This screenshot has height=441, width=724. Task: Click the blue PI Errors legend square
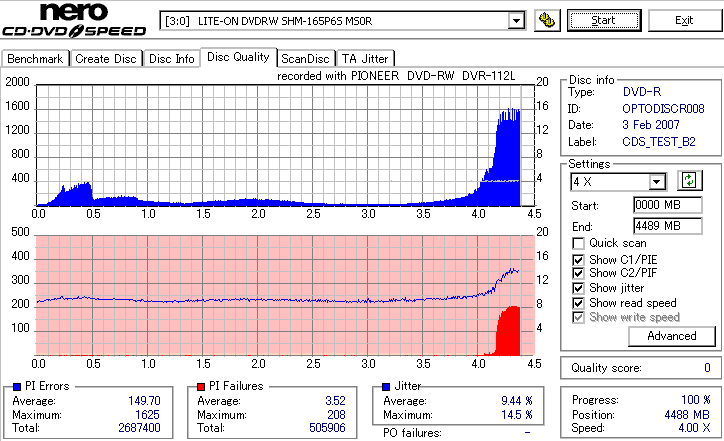coord(17,387)
